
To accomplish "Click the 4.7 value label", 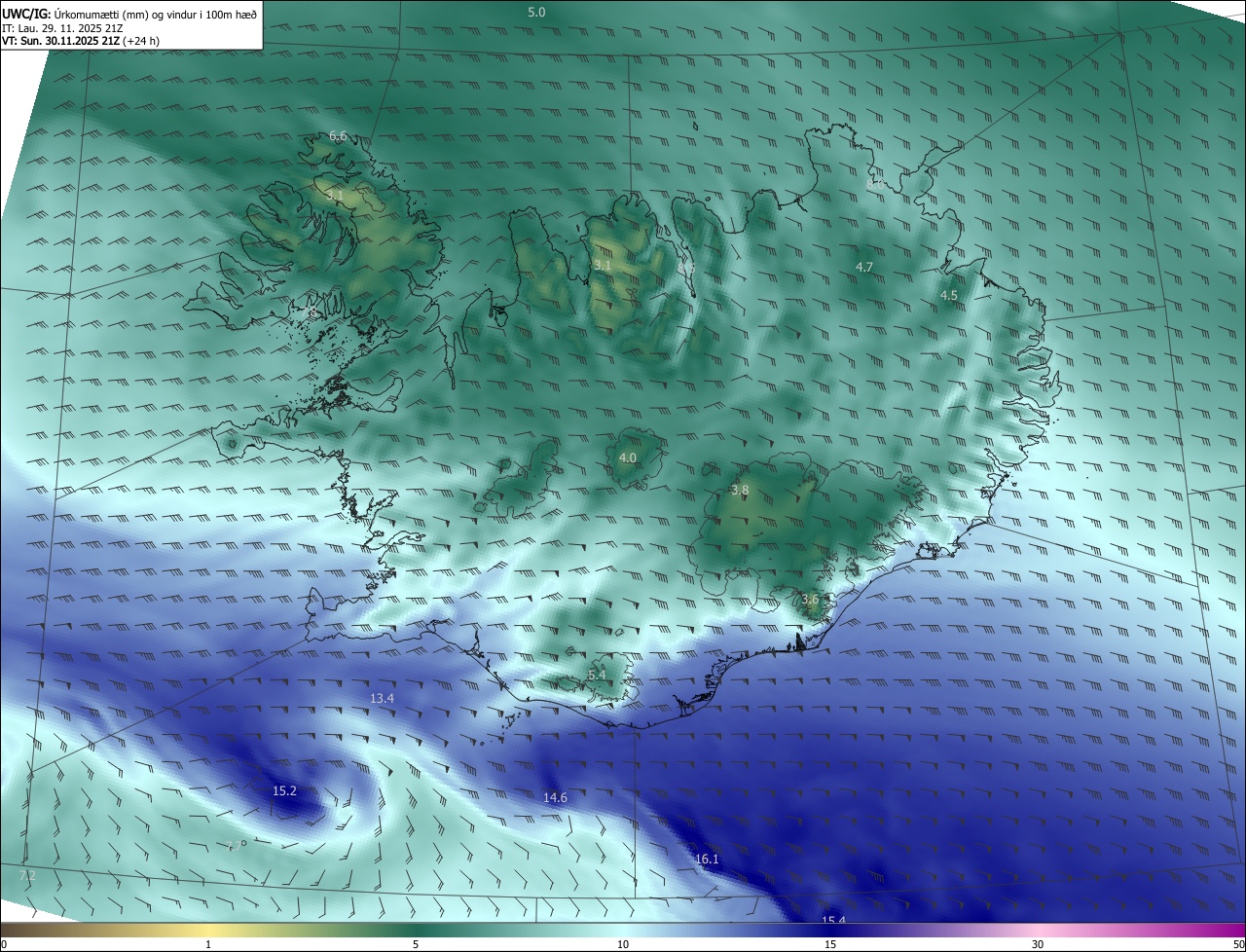I will [864, 267].
